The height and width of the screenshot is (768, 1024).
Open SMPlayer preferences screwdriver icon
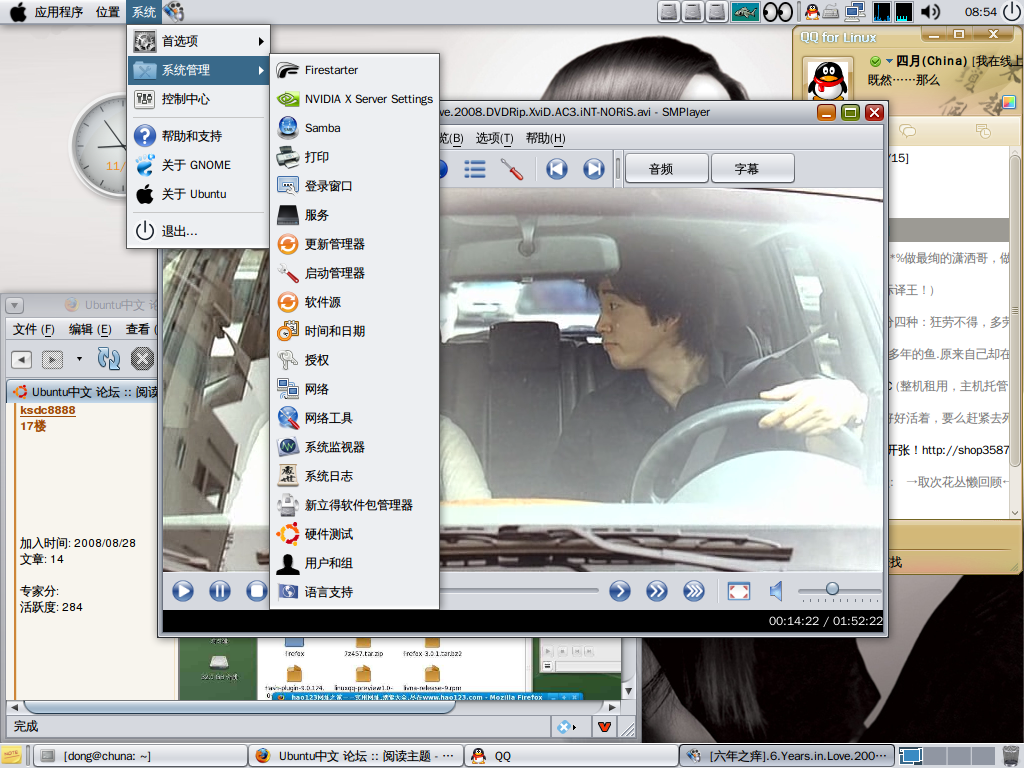click(x=512, y=169)
